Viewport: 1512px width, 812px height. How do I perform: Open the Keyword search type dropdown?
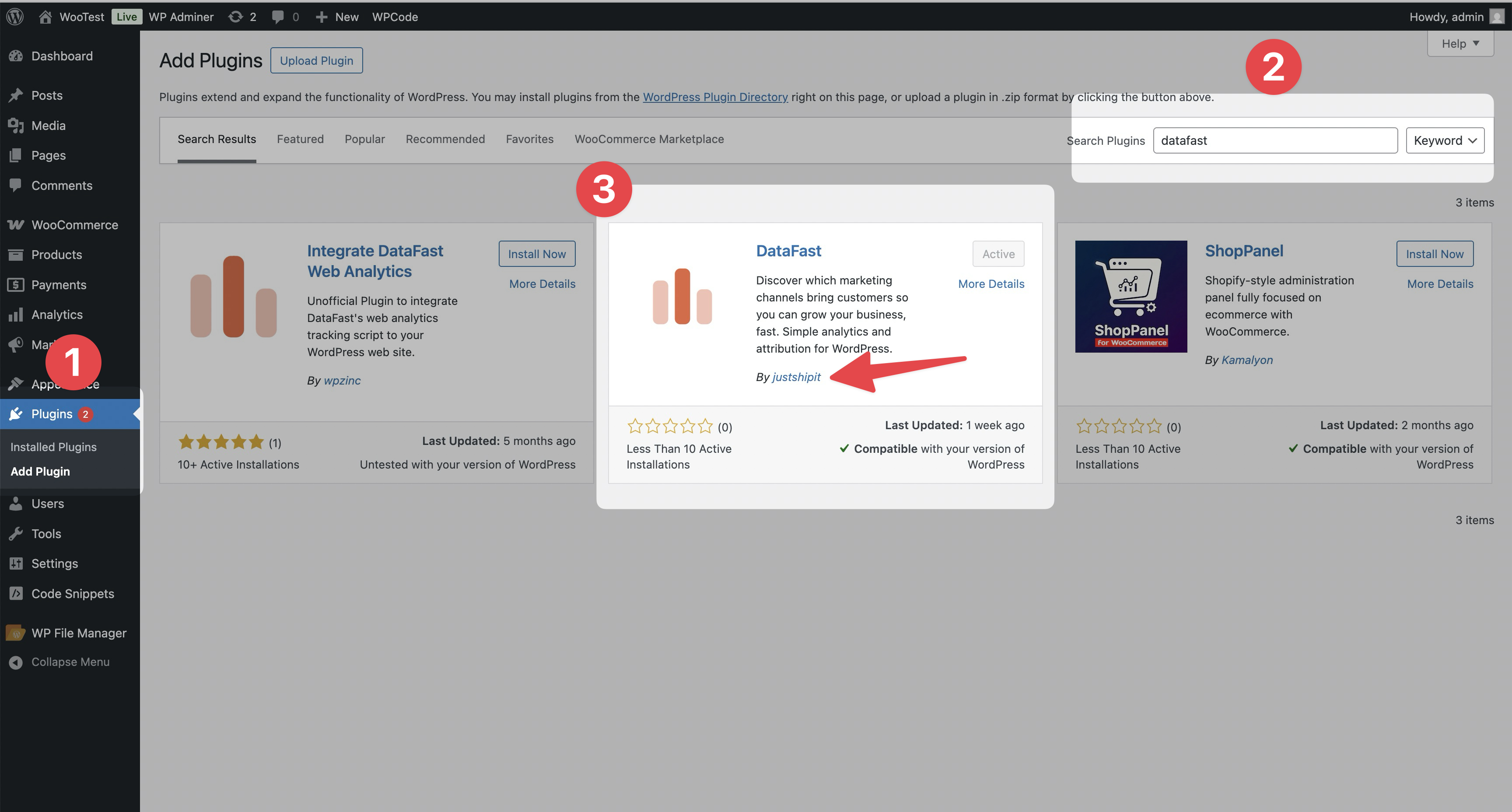click(x=1445, y=140)
